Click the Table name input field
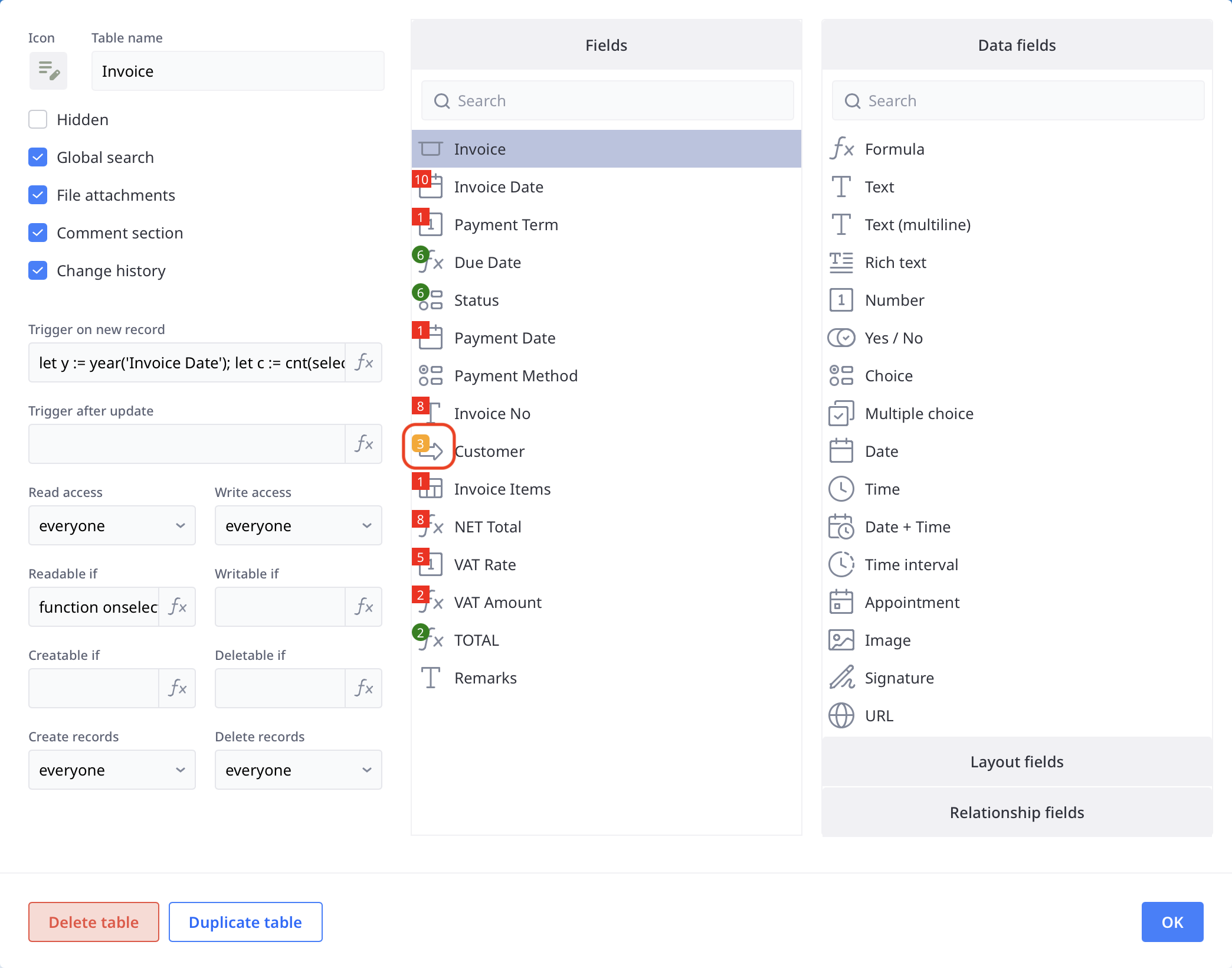 click(x=238, y=71)
